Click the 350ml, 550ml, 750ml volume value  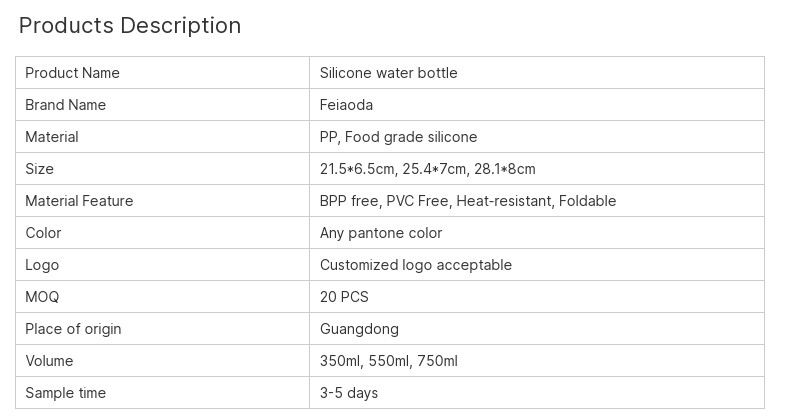click(x=388, y=361)
